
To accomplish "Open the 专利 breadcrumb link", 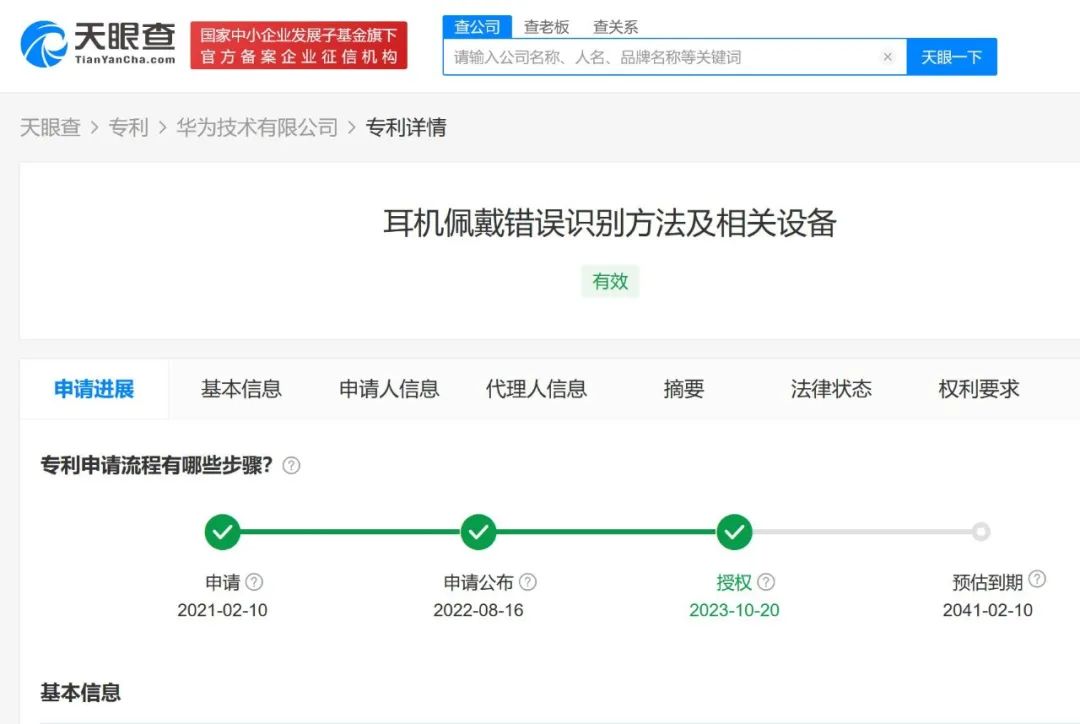I will point(128,127).
